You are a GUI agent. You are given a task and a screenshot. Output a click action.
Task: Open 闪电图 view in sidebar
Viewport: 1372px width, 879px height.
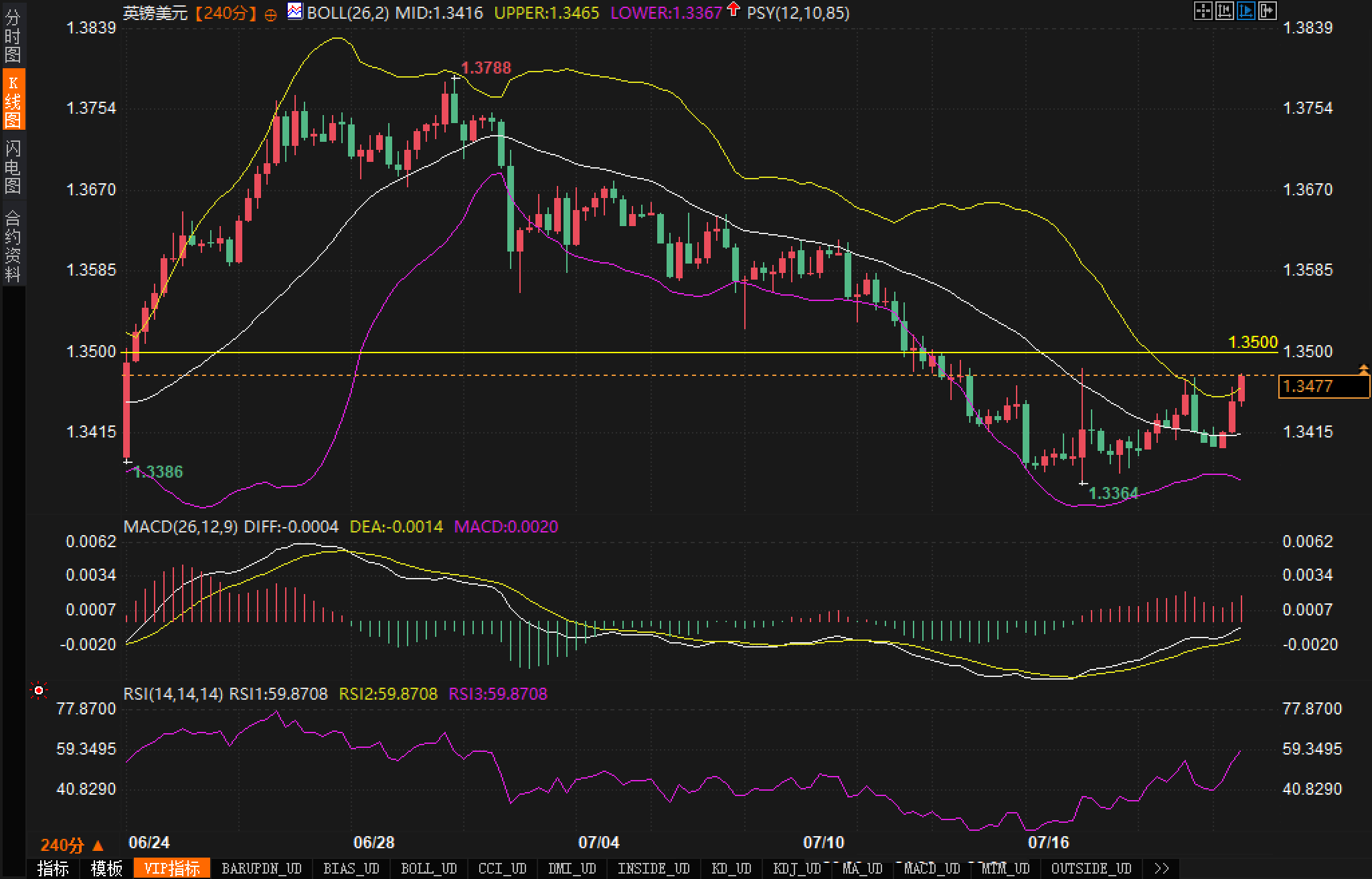pos(13,166)
